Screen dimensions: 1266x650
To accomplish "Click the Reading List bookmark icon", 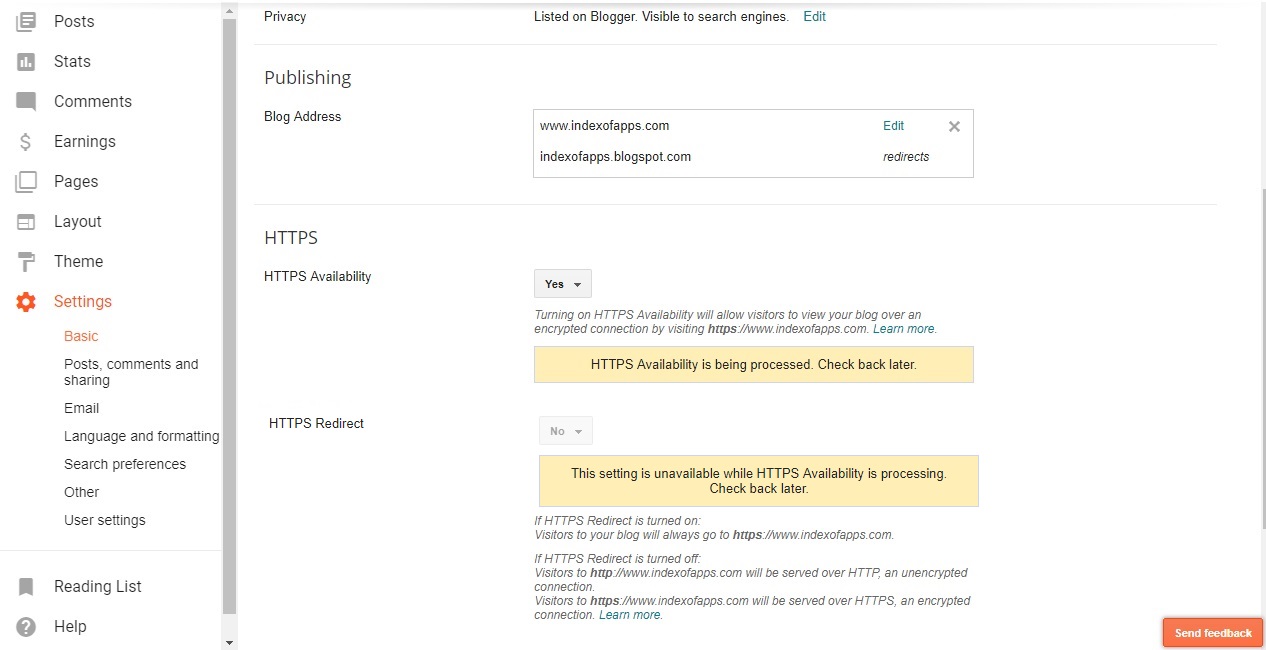I will [26, 586].
